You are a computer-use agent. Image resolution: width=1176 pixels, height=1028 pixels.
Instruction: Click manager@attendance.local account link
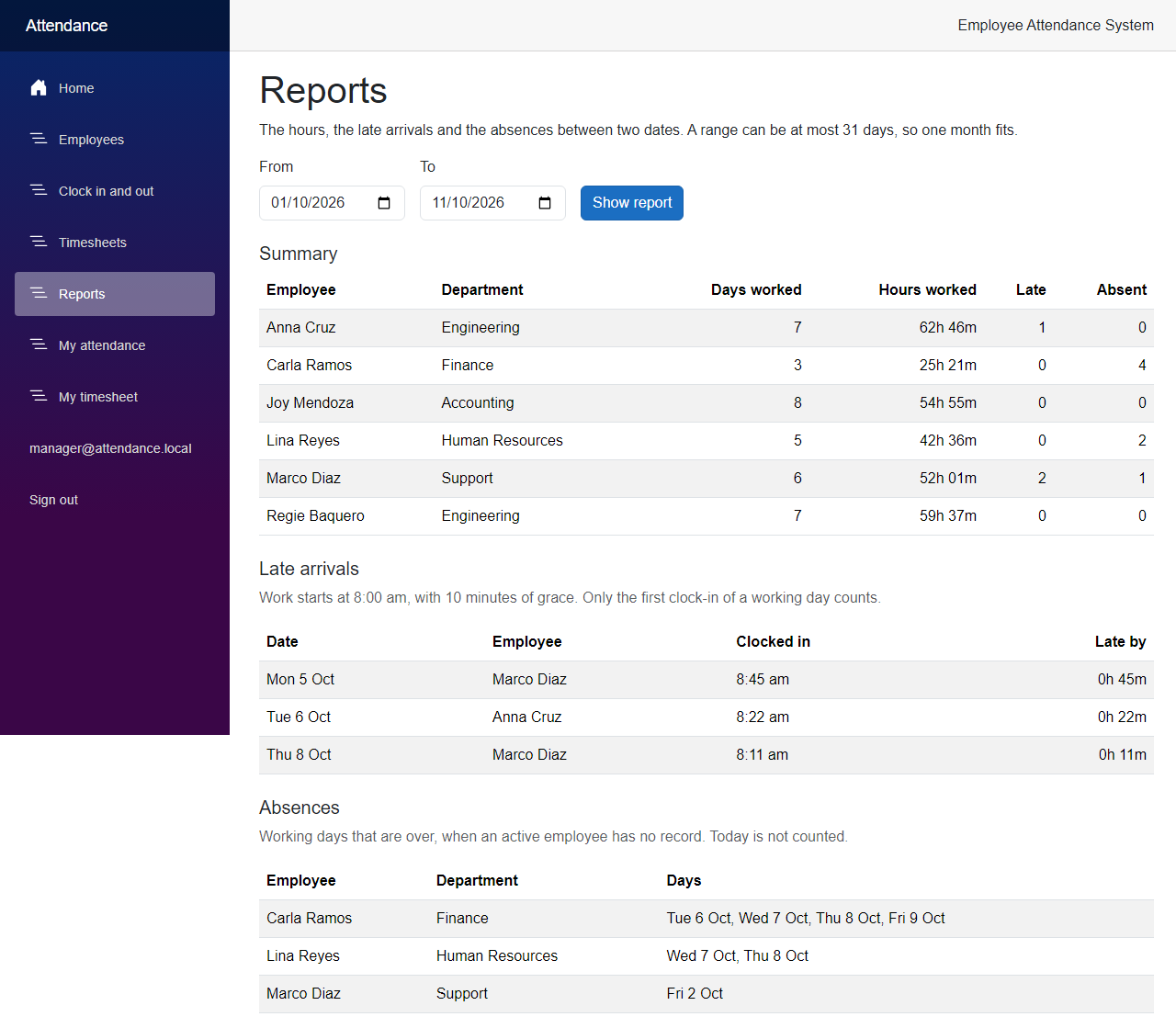[110, 448]
